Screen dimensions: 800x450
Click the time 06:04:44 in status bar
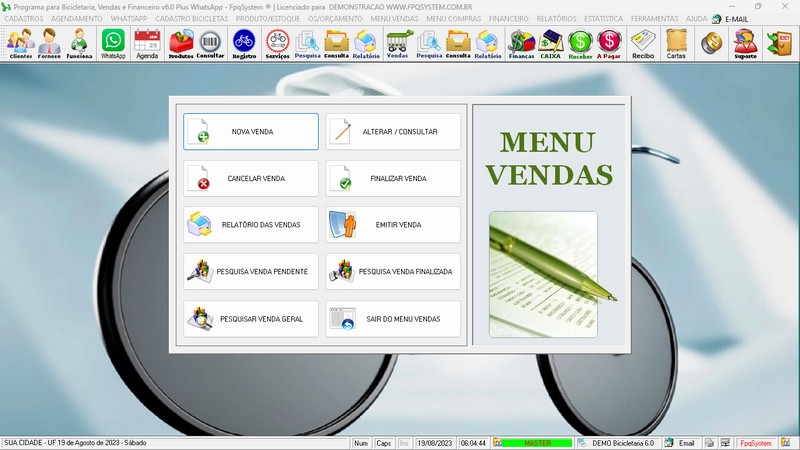click(x=473, y=443)
